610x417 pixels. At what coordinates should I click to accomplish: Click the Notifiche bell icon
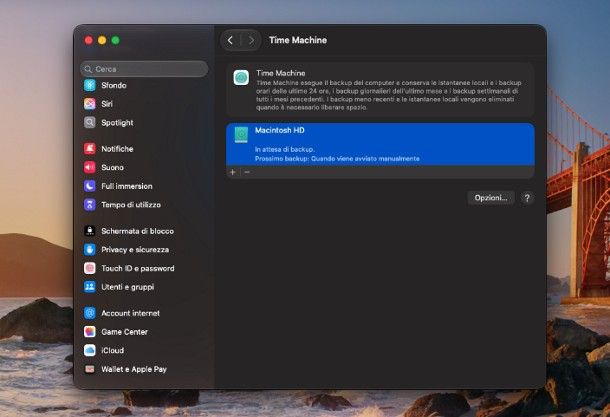pos(90,149)
